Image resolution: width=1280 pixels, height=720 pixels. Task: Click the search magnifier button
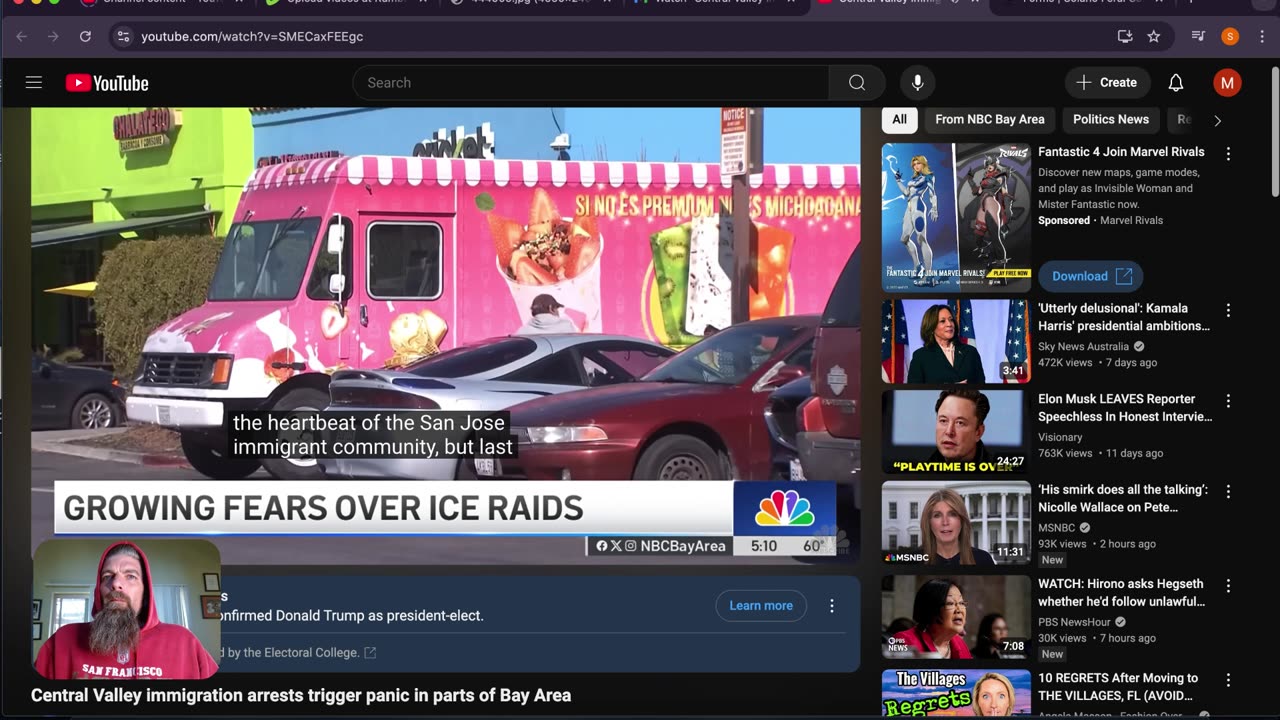pos(857,83)
